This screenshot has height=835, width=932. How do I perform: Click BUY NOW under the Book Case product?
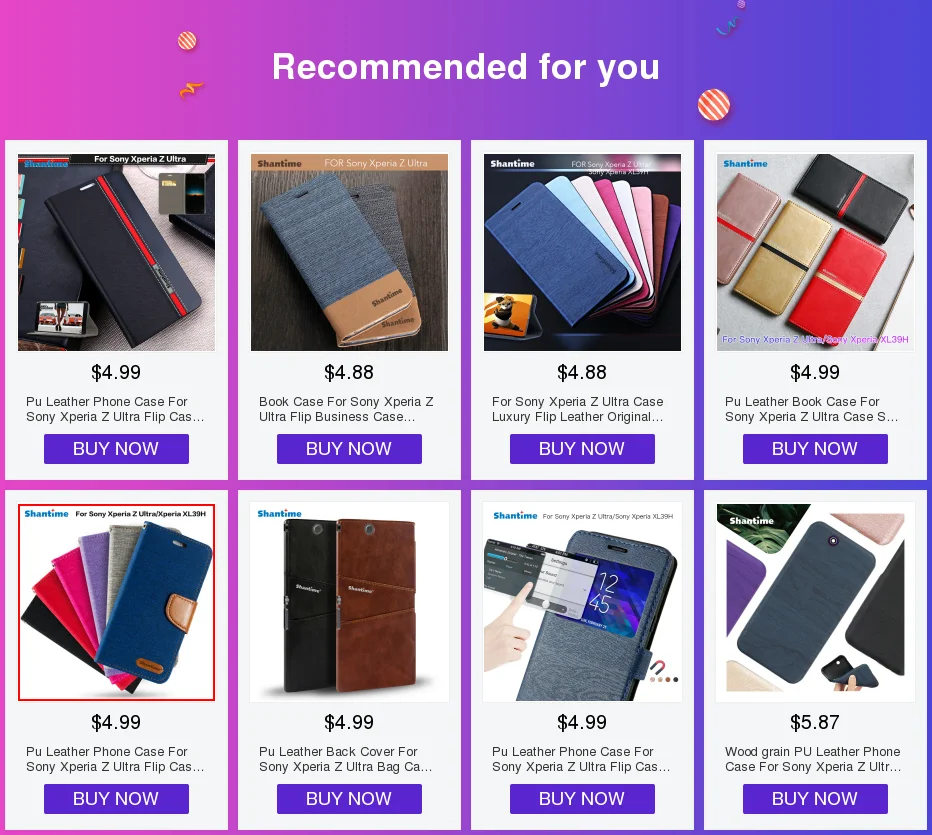click(350, 449)
